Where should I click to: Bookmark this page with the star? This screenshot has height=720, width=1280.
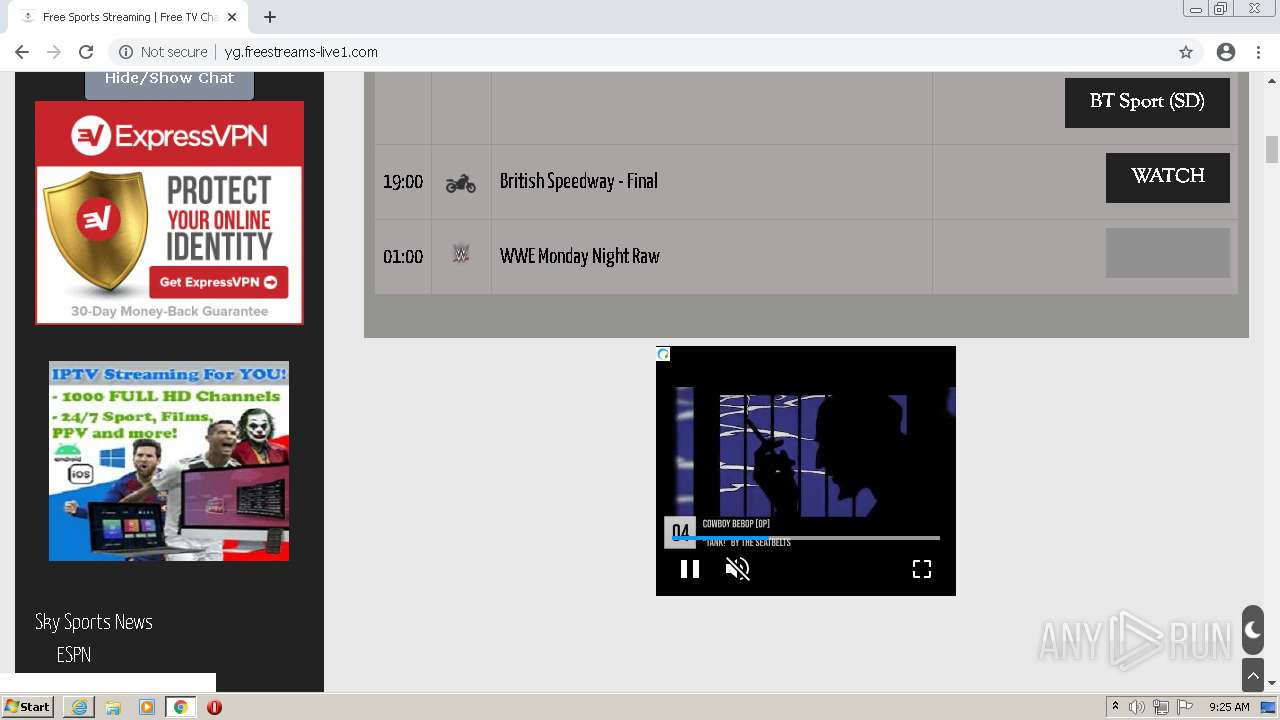(x=1186, y=52)
